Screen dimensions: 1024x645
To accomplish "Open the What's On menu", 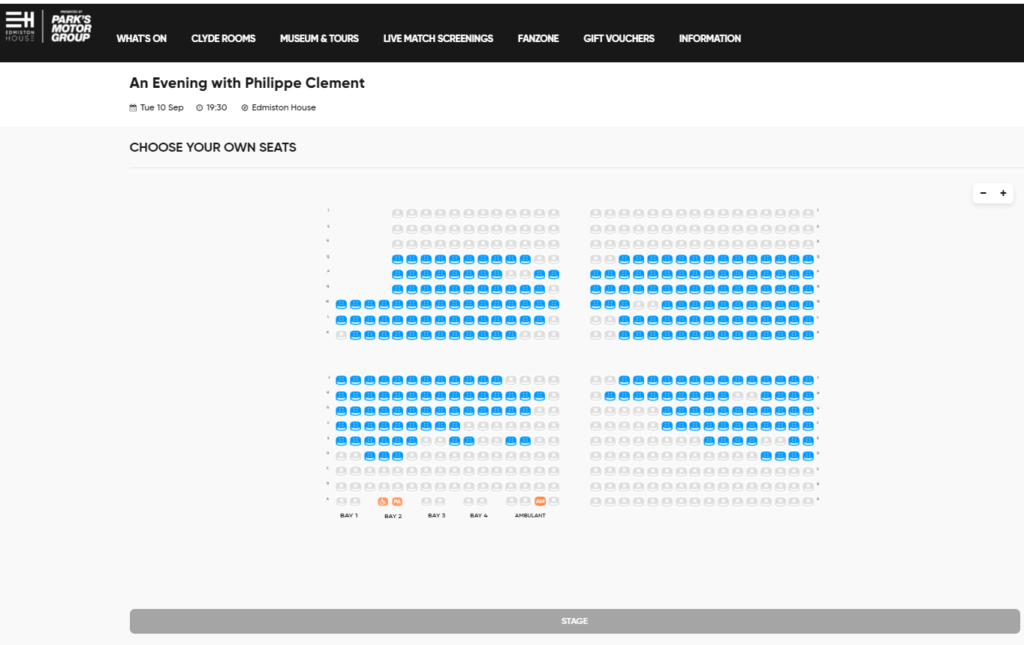I will (141, 39).
